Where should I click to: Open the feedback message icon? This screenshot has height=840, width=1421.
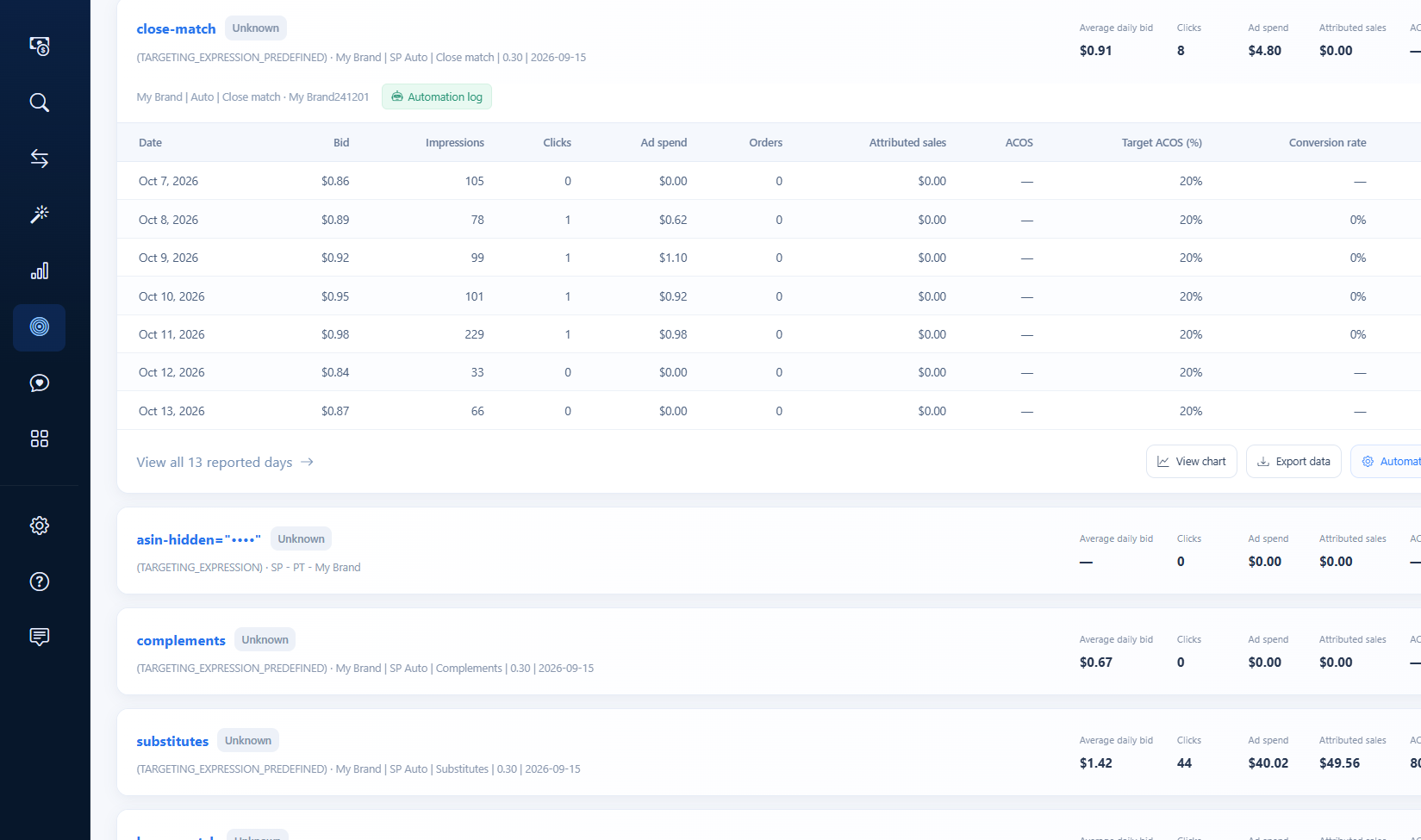point(40,637)
